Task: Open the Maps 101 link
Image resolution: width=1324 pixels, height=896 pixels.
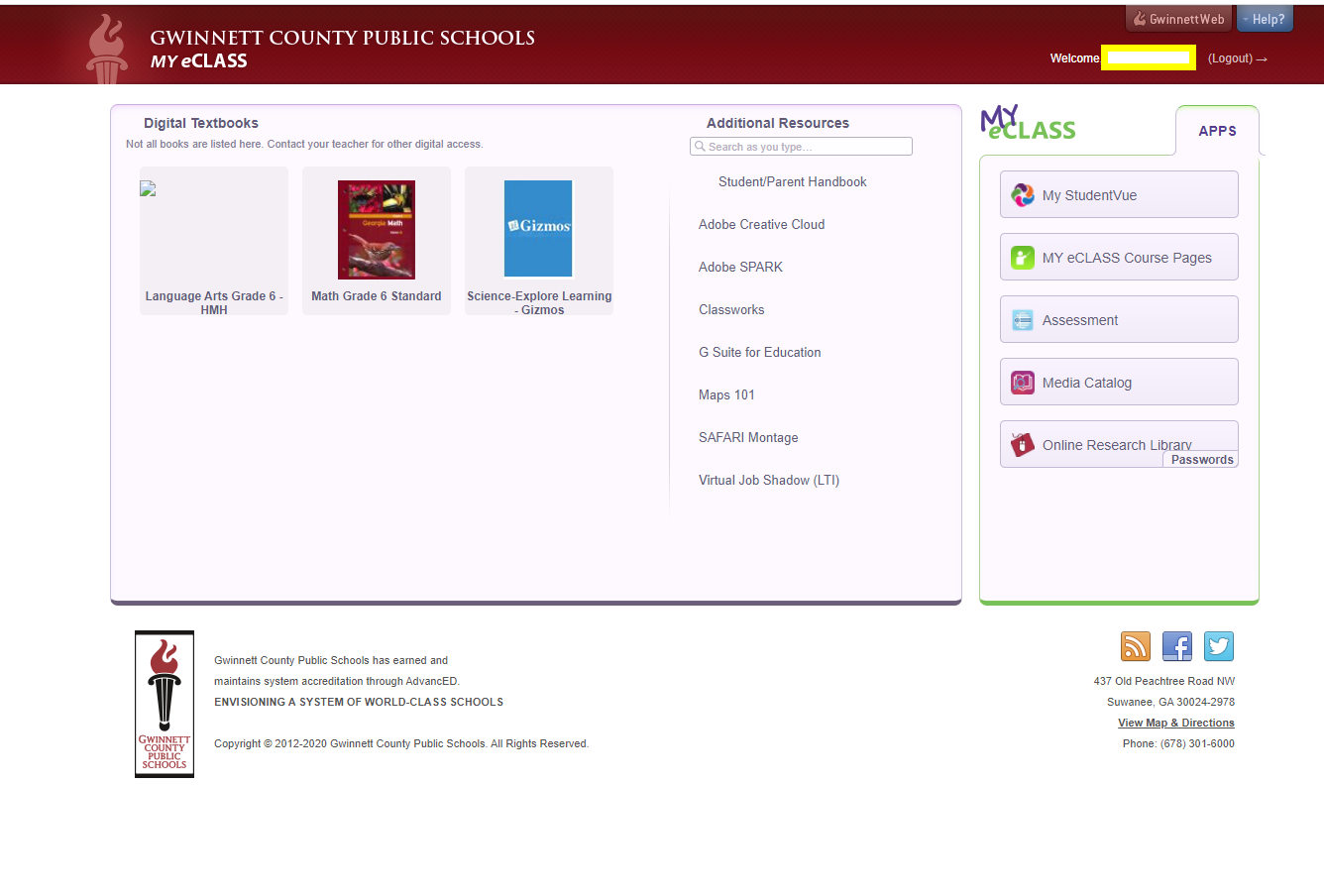Action: click(726, 394)
